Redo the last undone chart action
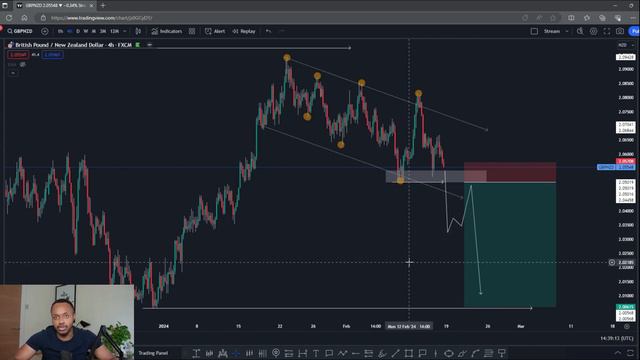640x360 pixels. 282,31
